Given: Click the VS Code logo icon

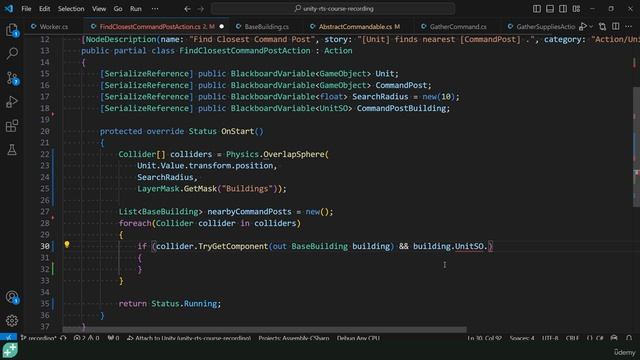Looking at the screenshot, I should point(9,9).
